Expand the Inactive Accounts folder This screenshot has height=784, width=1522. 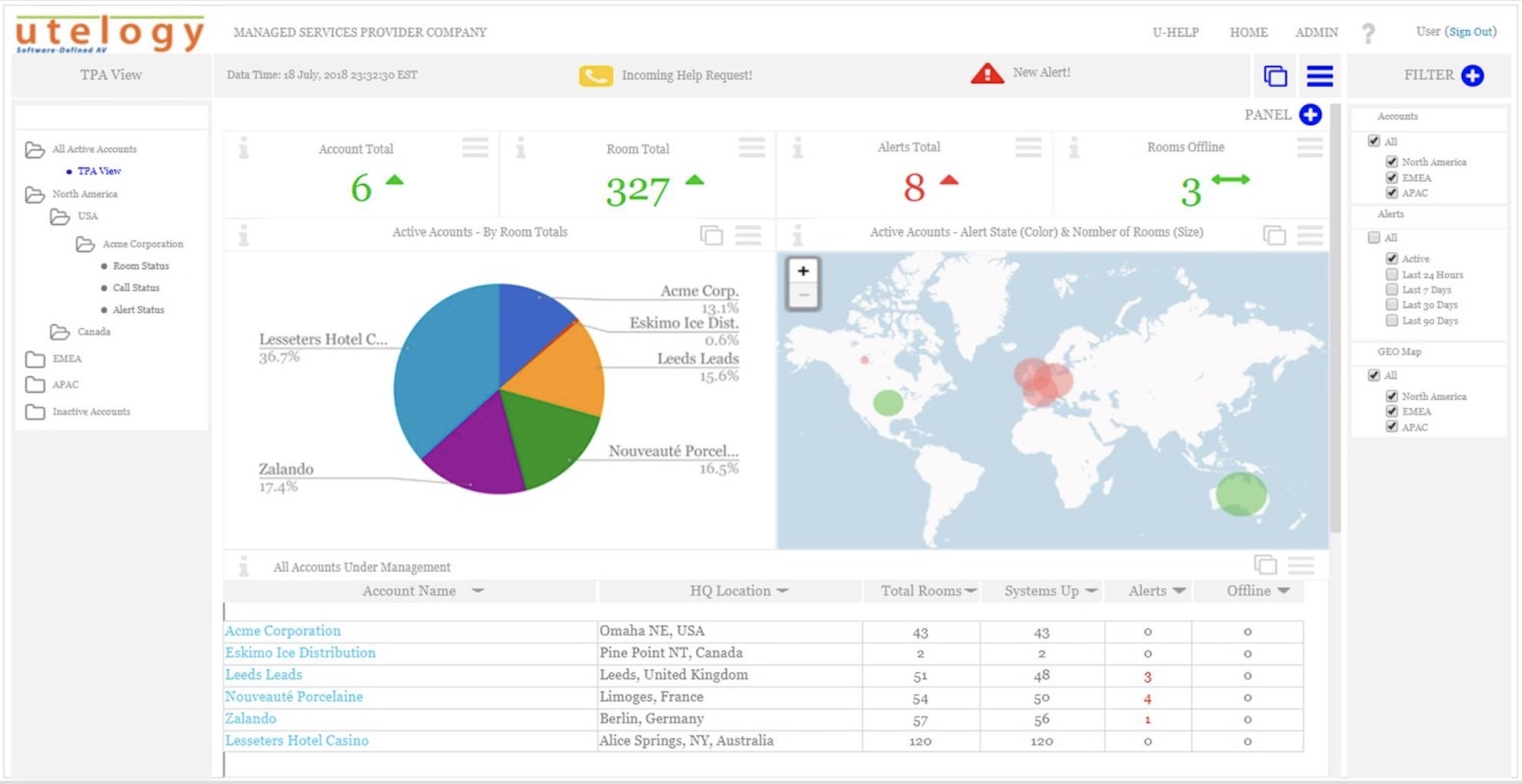(x=35, y=412)
